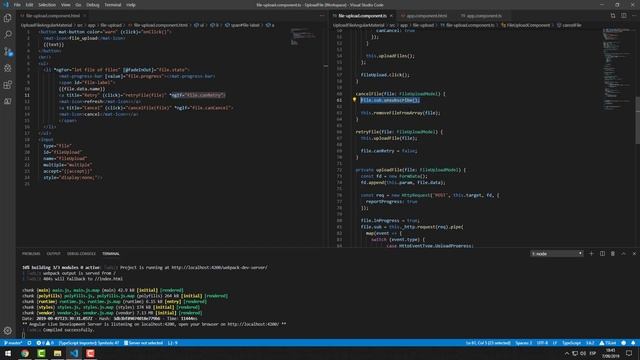
Task: Click cancelFile in right breadcrumb
Action: (571, 25)
